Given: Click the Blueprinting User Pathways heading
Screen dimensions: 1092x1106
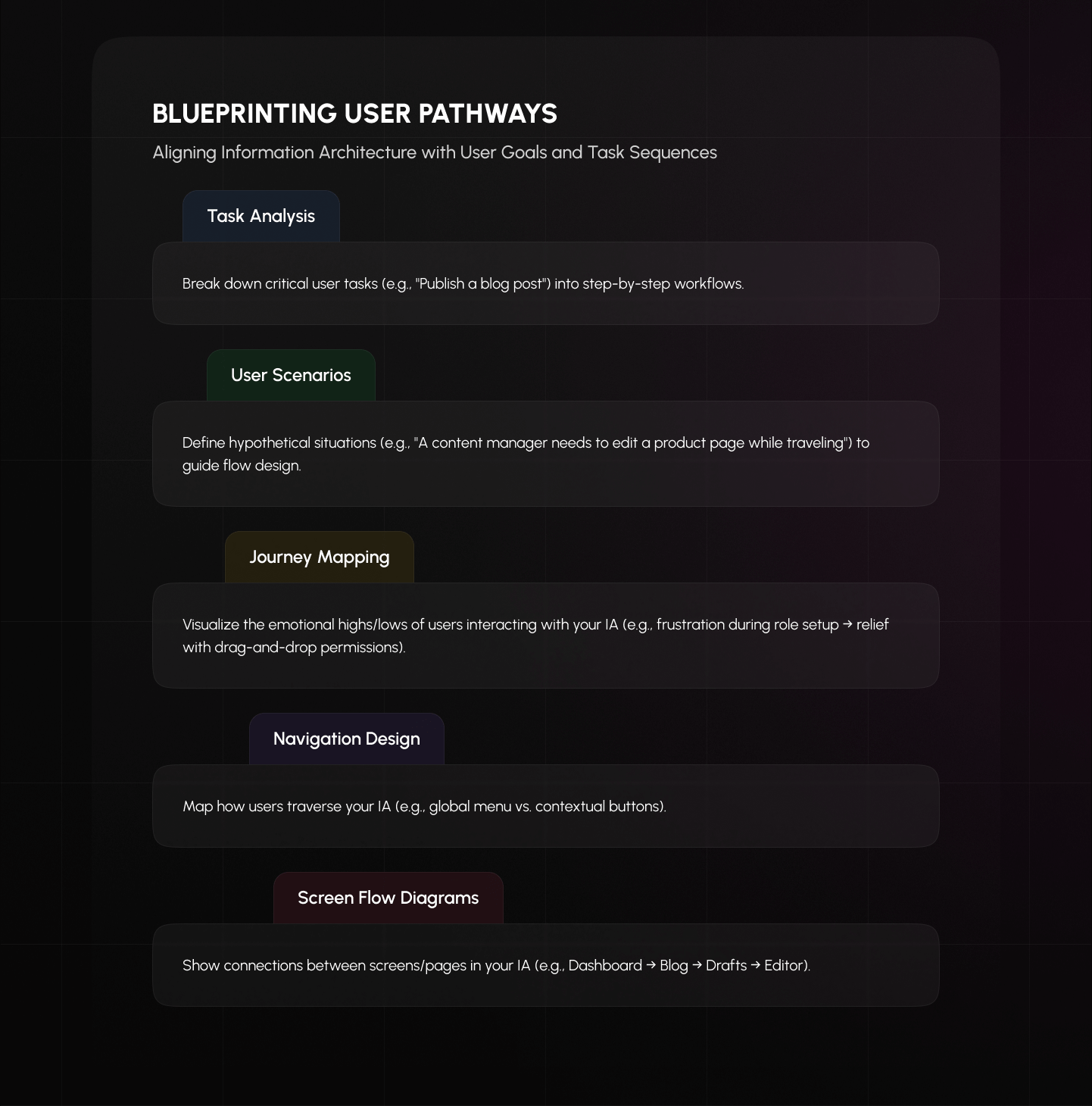Looking at the screenshot, I should (x=354, y=114).
